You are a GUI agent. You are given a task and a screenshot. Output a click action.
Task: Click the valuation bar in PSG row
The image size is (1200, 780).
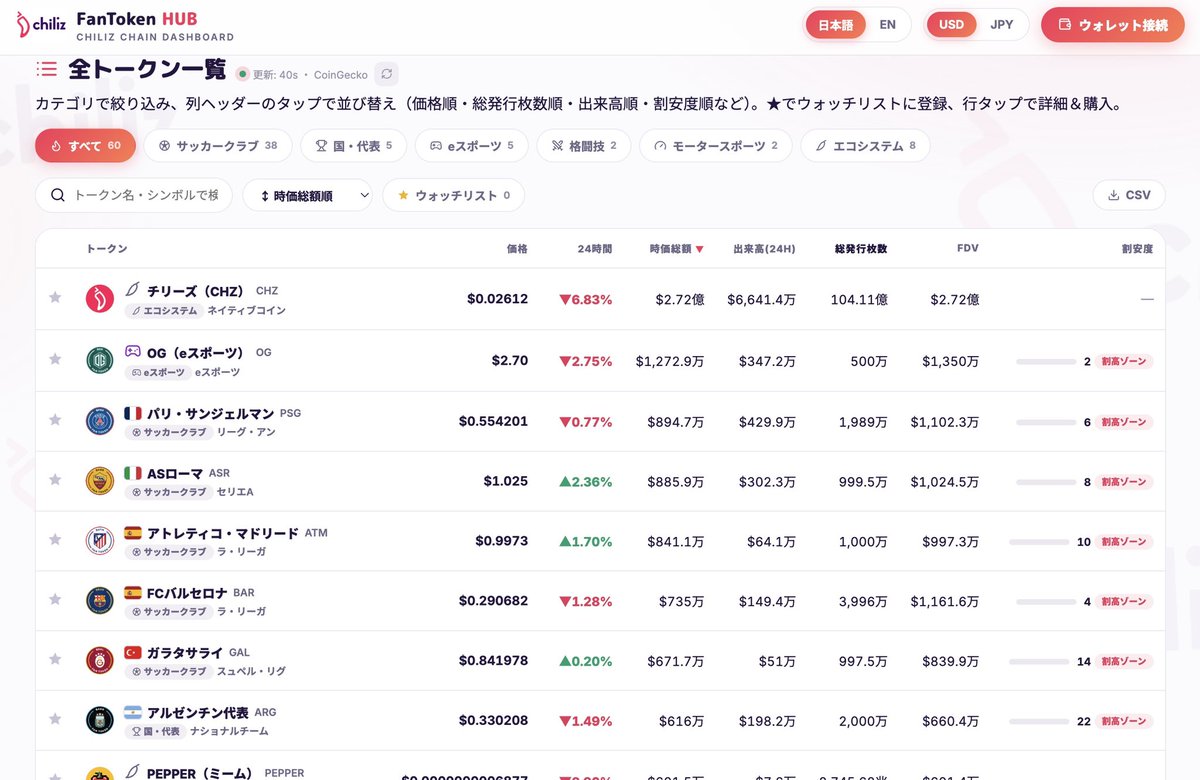tap(1045, 422)
